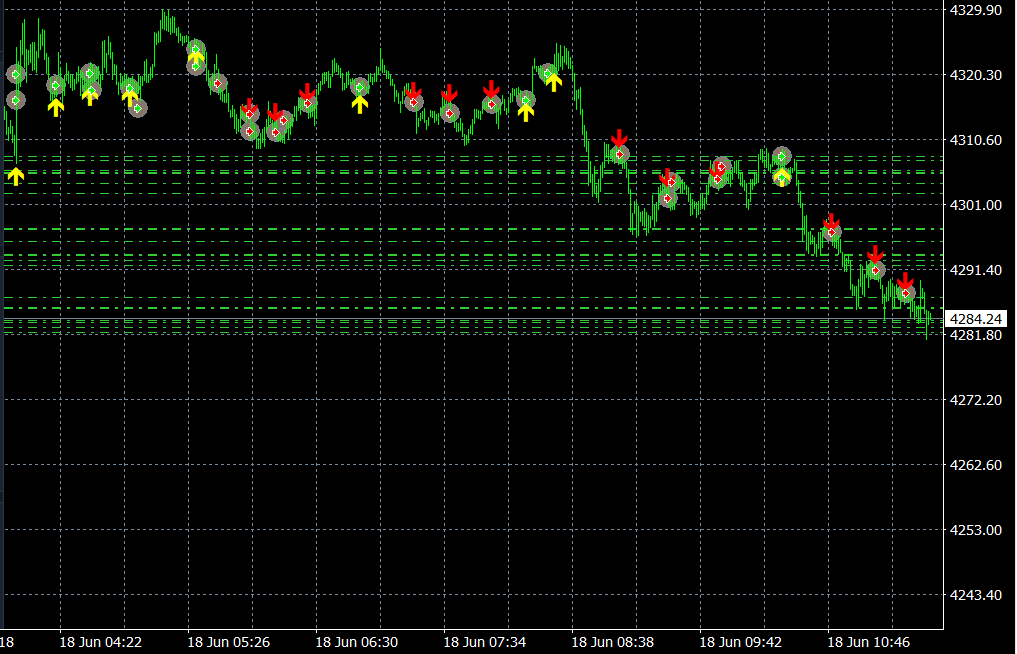Click the 4262.60 price axis label
The width and height of the screenshot is (1017, 654).
click(975, 465)
